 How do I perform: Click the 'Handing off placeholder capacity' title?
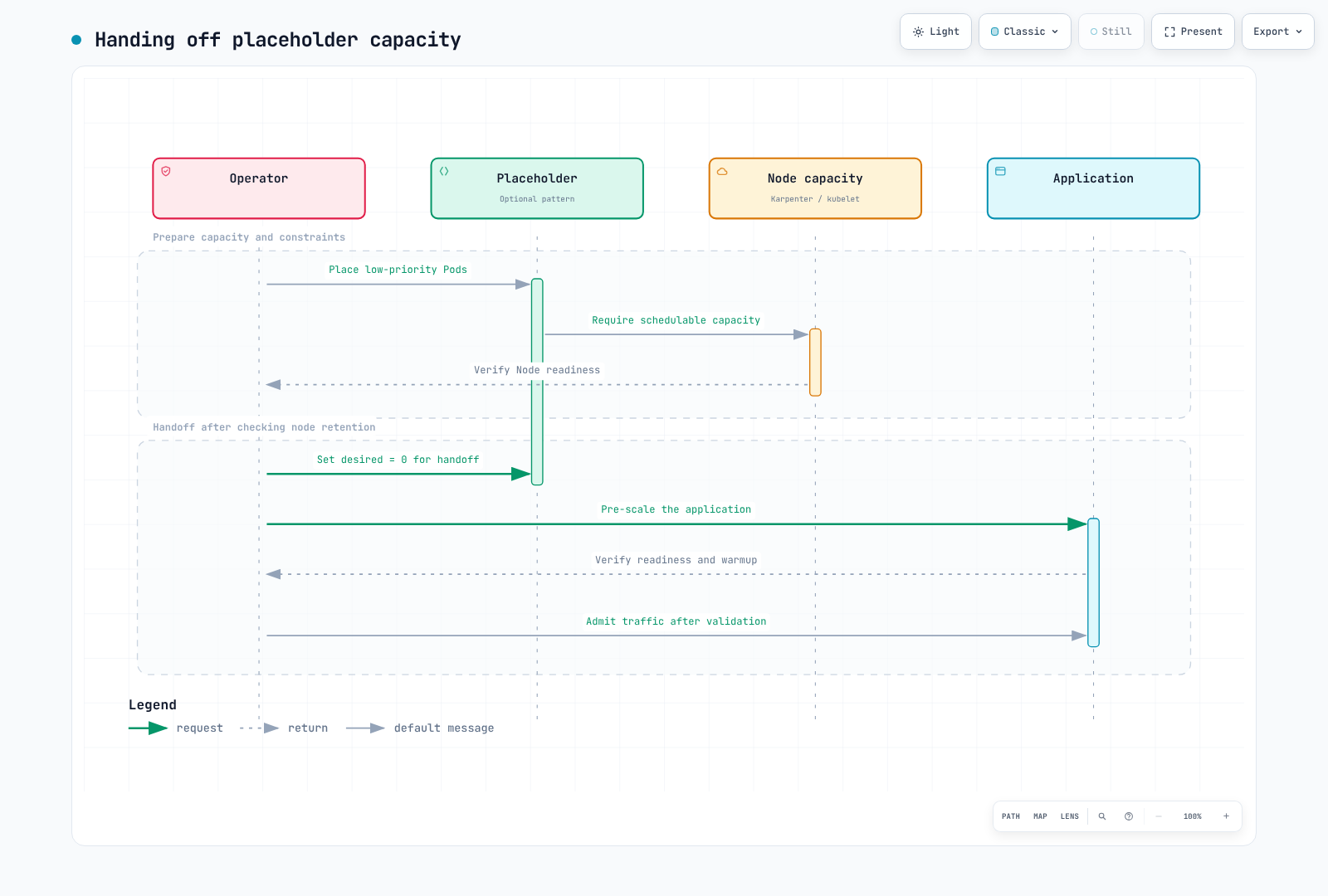pyautogui.click(x=278, y=40)
